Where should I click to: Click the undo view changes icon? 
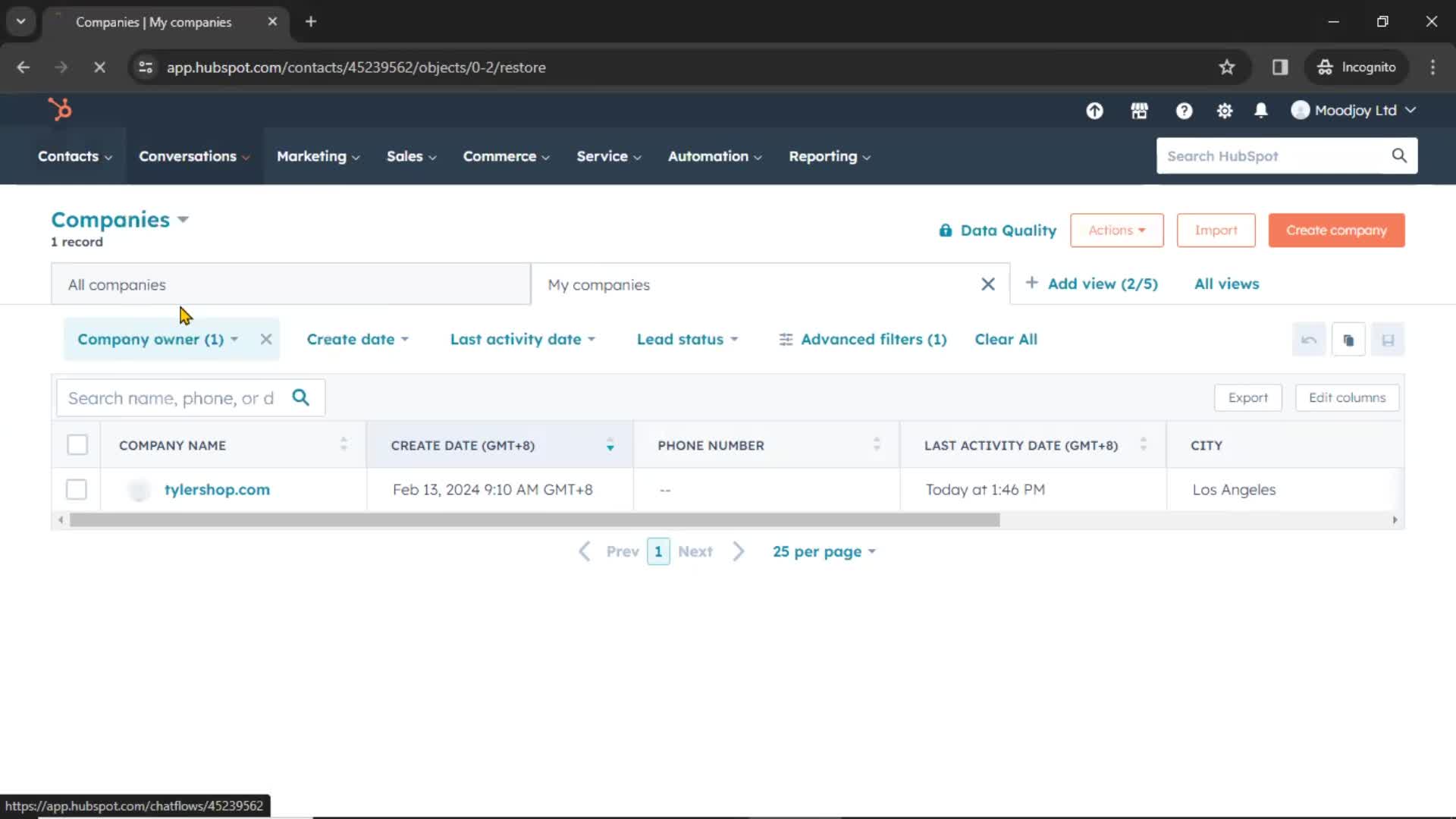coord(1309,340)
